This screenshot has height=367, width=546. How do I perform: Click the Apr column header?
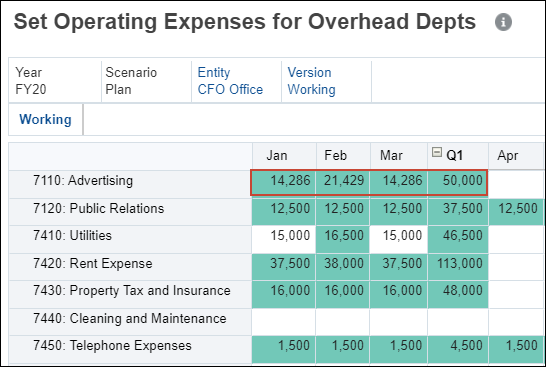click(517, 156)
